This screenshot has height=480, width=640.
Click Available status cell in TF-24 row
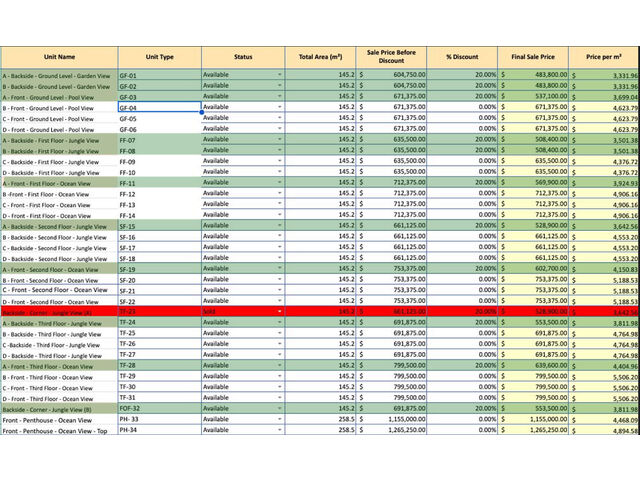(243, 322)
